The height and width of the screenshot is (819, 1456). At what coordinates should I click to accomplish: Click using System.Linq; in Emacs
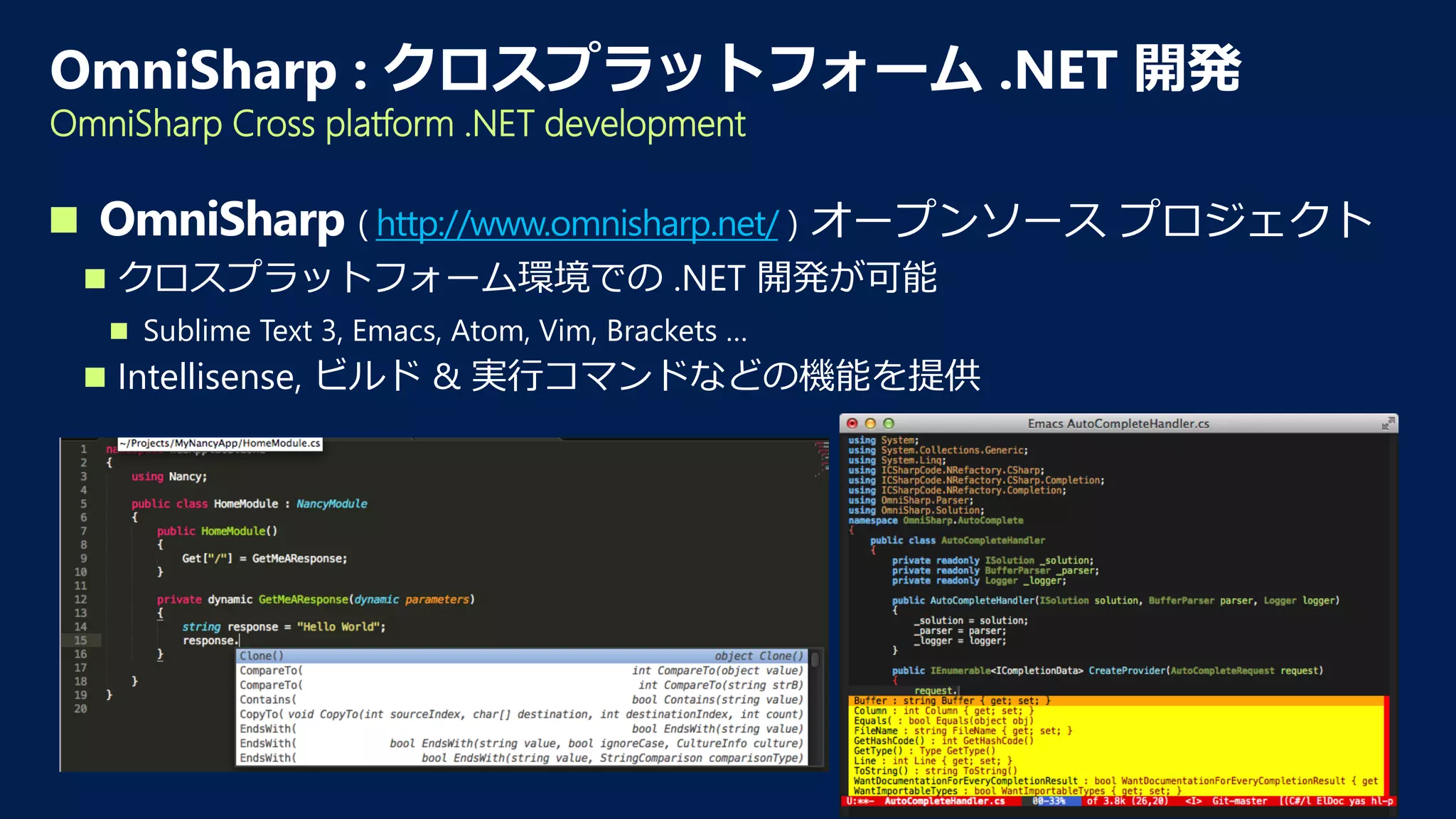click(897, 460)
